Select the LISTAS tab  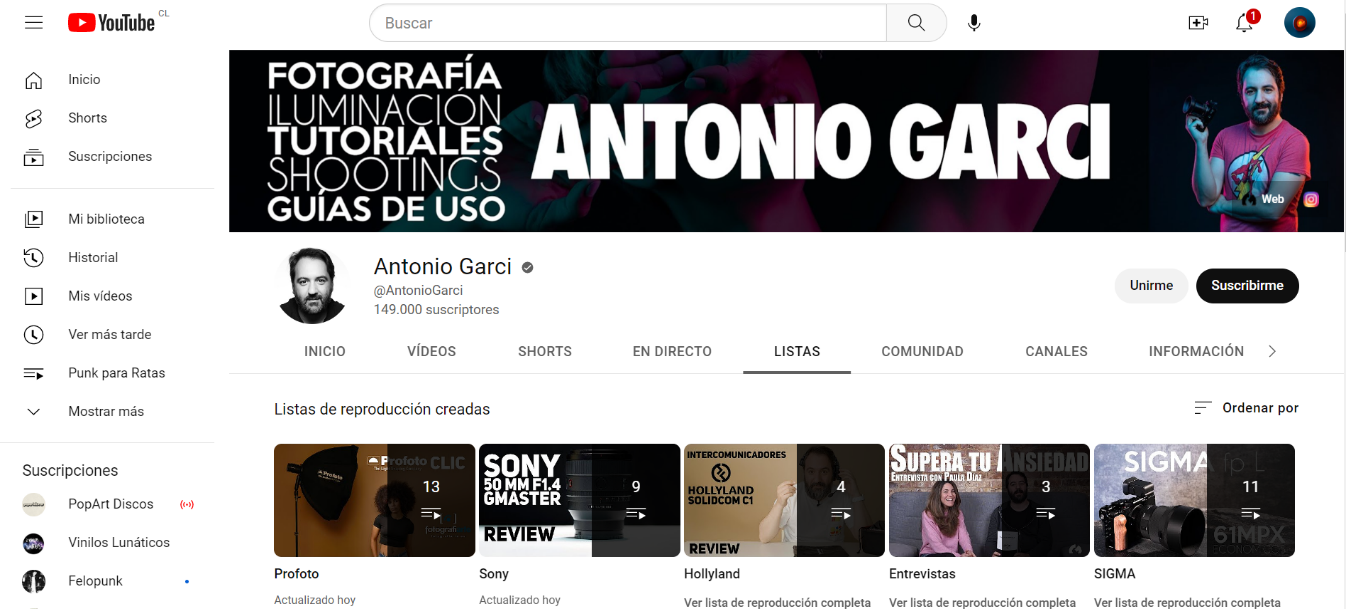point(797,351)
